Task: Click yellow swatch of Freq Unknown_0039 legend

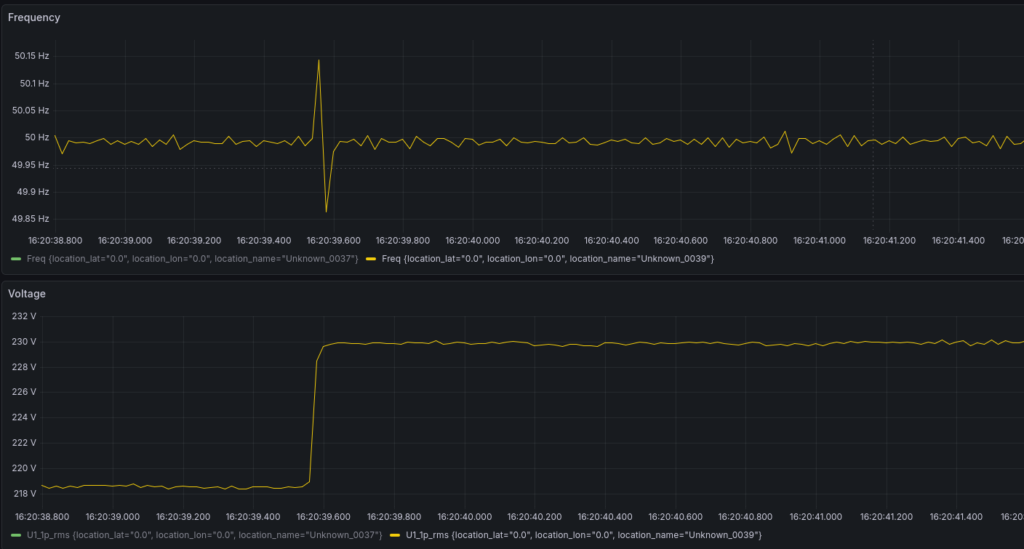Action: (371, 259)
